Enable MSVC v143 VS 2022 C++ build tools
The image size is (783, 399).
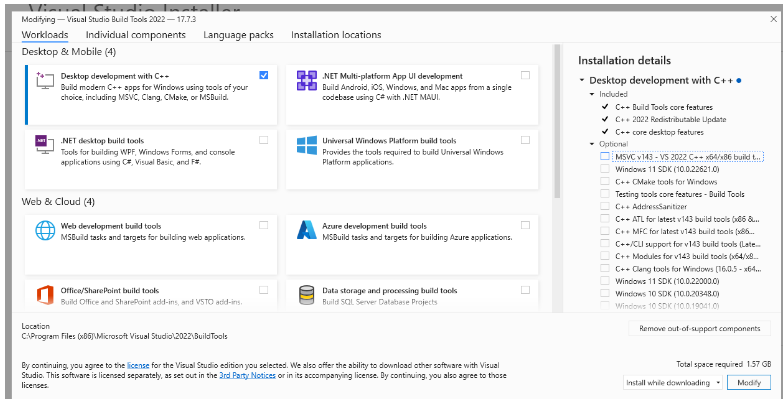coord(605,156)
